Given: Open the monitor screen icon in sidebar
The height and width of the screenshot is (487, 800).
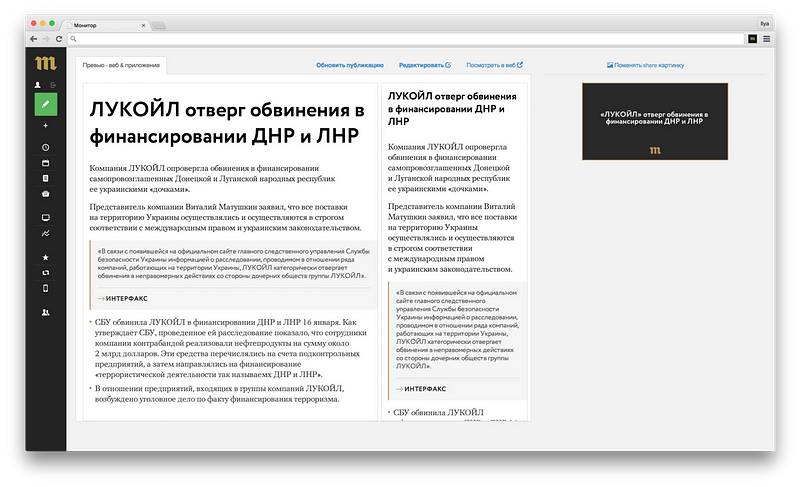Looking at the screenshot, I should (45, 218).
